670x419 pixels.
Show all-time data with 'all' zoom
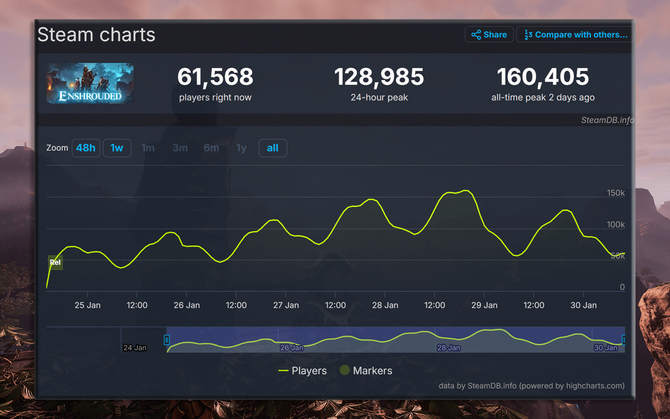(x=273, y=148)
